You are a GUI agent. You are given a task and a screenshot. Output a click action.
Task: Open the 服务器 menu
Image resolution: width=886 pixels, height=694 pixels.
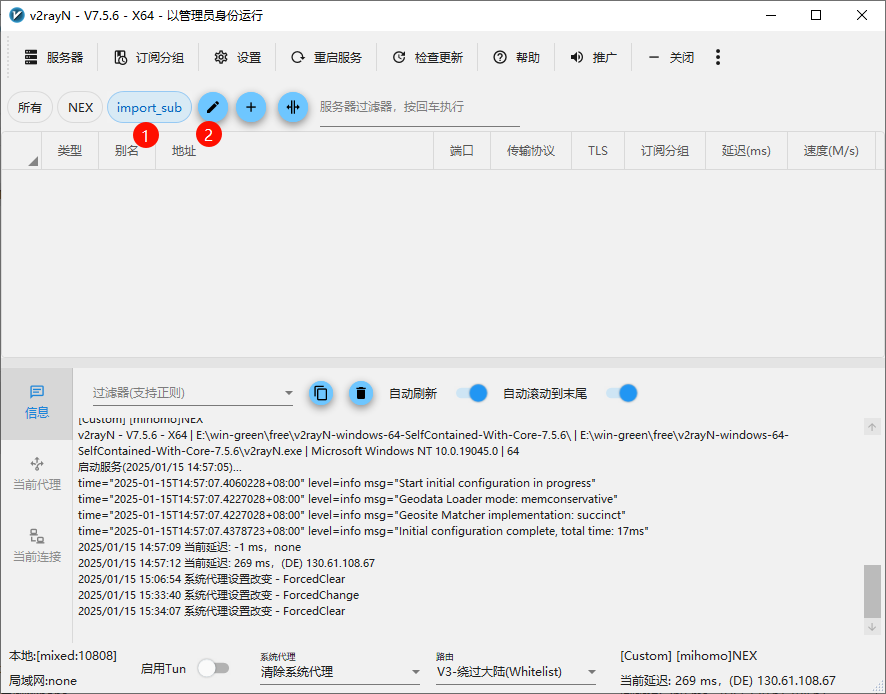pos(54,58)
